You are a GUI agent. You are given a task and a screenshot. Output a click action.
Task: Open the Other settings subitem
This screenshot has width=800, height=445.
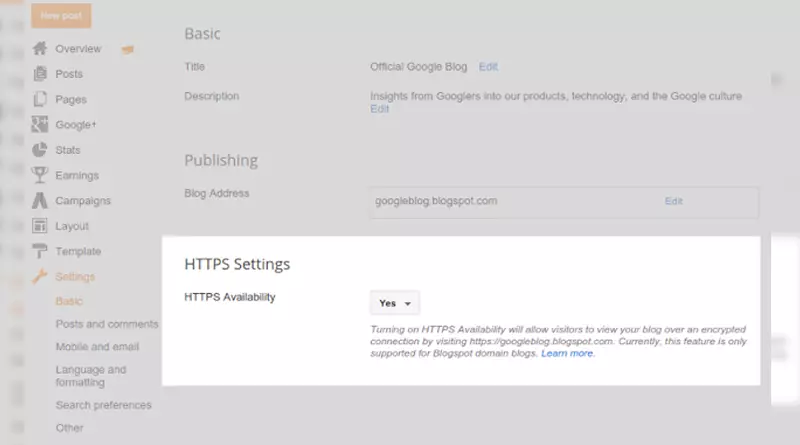69,428
